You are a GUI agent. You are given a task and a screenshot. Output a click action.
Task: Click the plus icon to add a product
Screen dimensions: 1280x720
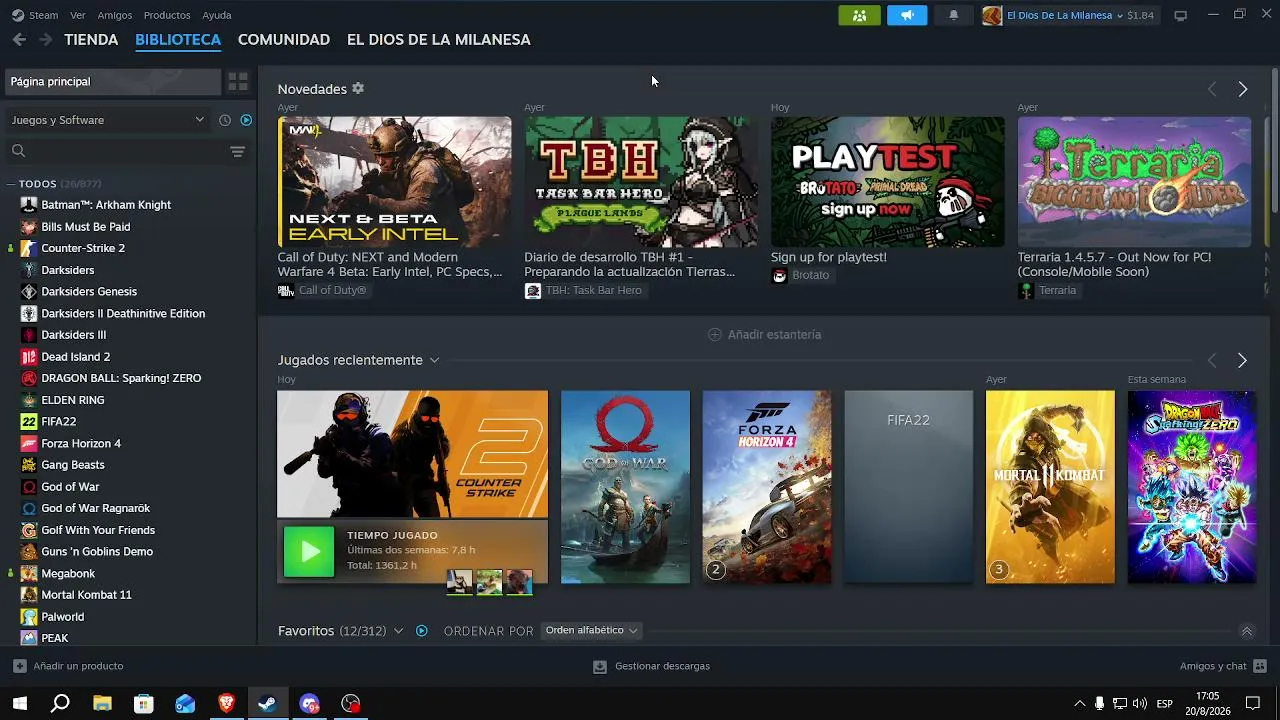click(x=20, y=666)
